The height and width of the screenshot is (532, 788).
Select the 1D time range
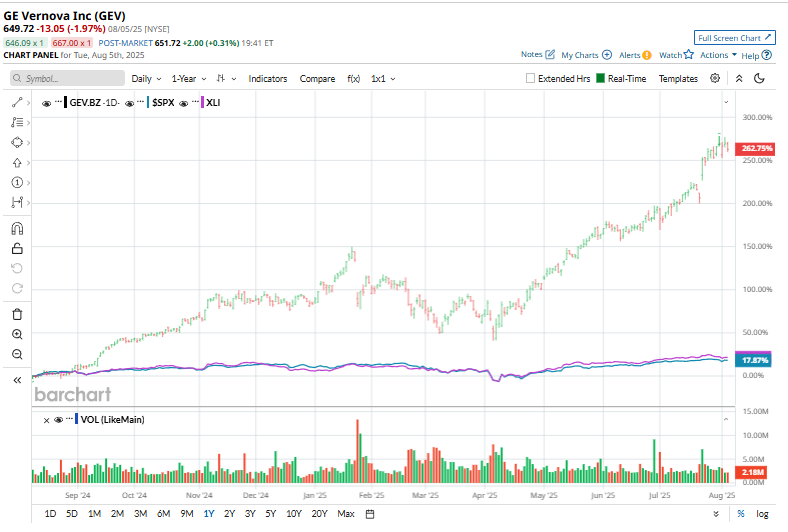click(50, 514)
